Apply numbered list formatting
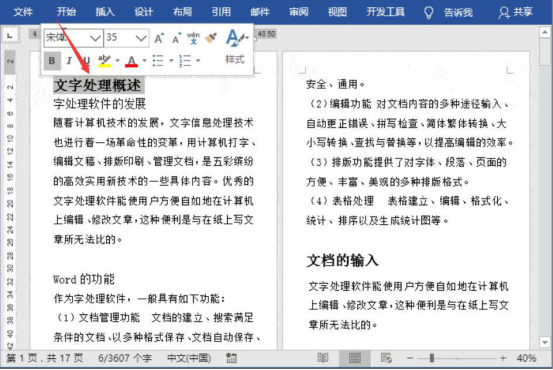Image resolution: width=553 pixels, height=370 pixels. (185, 61)
